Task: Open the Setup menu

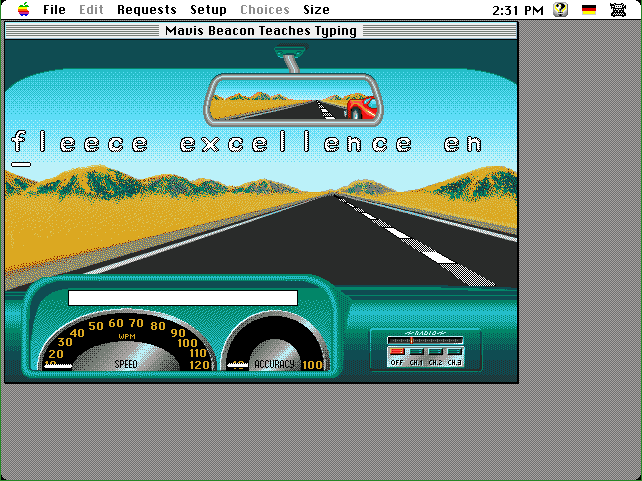Action: click(x=208, y=10)
